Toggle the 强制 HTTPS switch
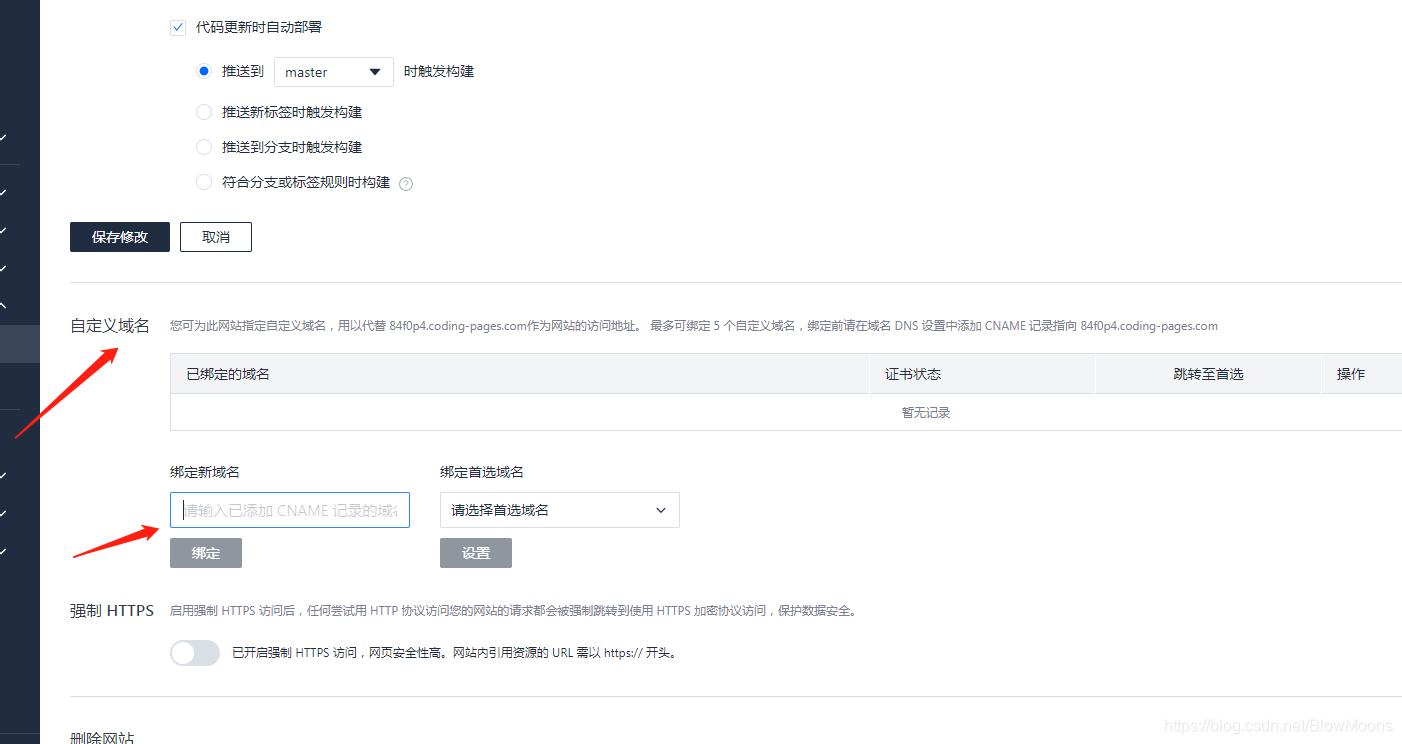 [195, 653]
